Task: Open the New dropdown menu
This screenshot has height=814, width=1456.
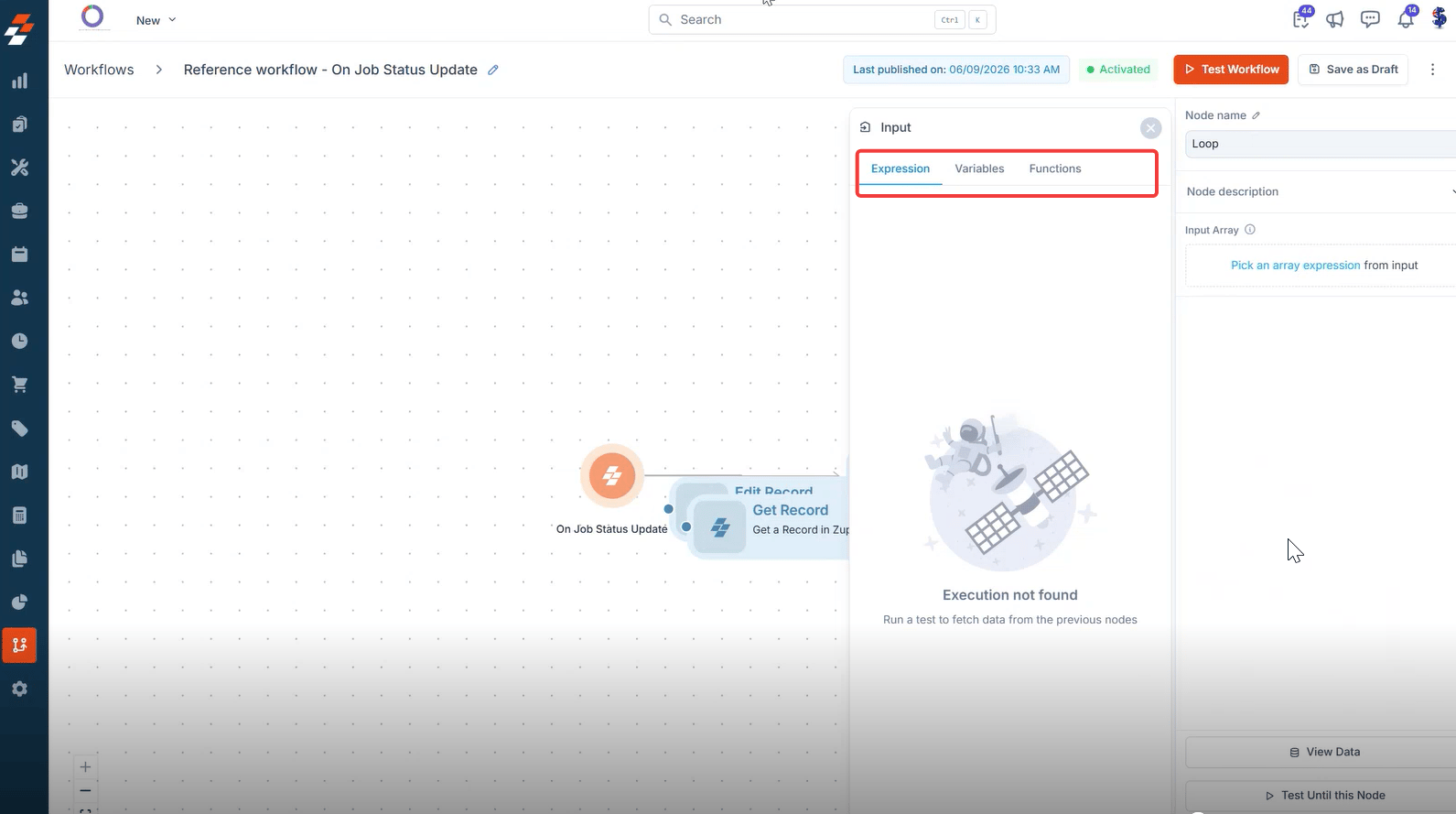Action: tap(156, 20)
